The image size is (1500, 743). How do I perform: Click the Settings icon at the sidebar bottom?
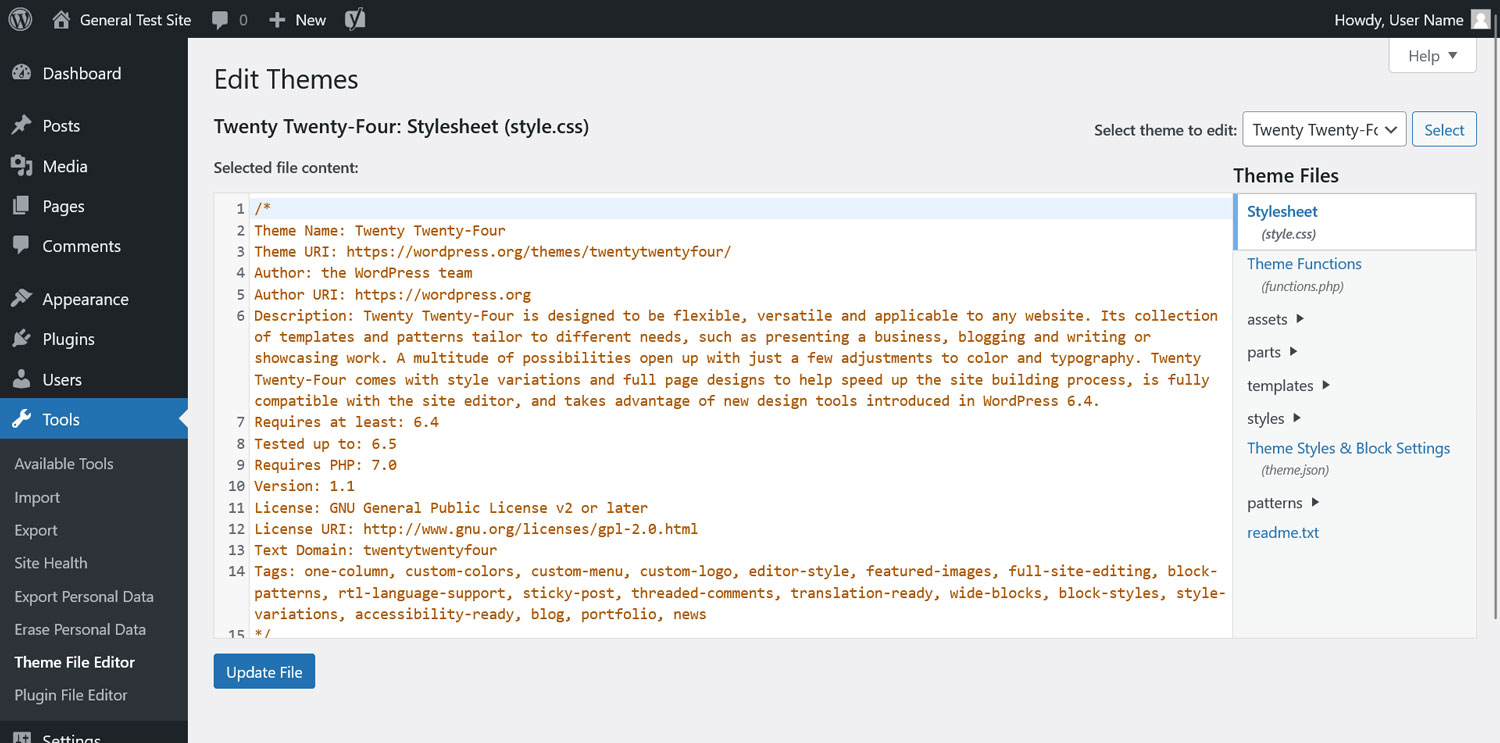(x=22, y=738)
